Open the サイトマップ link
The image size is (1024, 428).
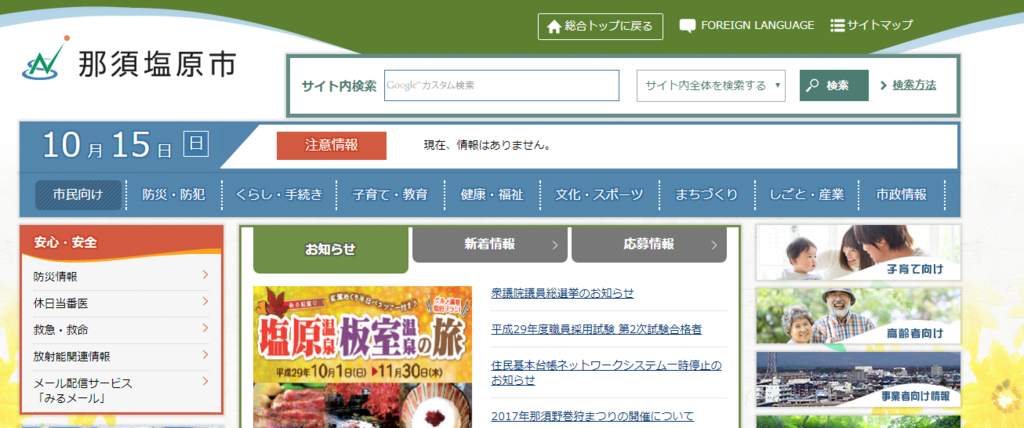point(880,26)
